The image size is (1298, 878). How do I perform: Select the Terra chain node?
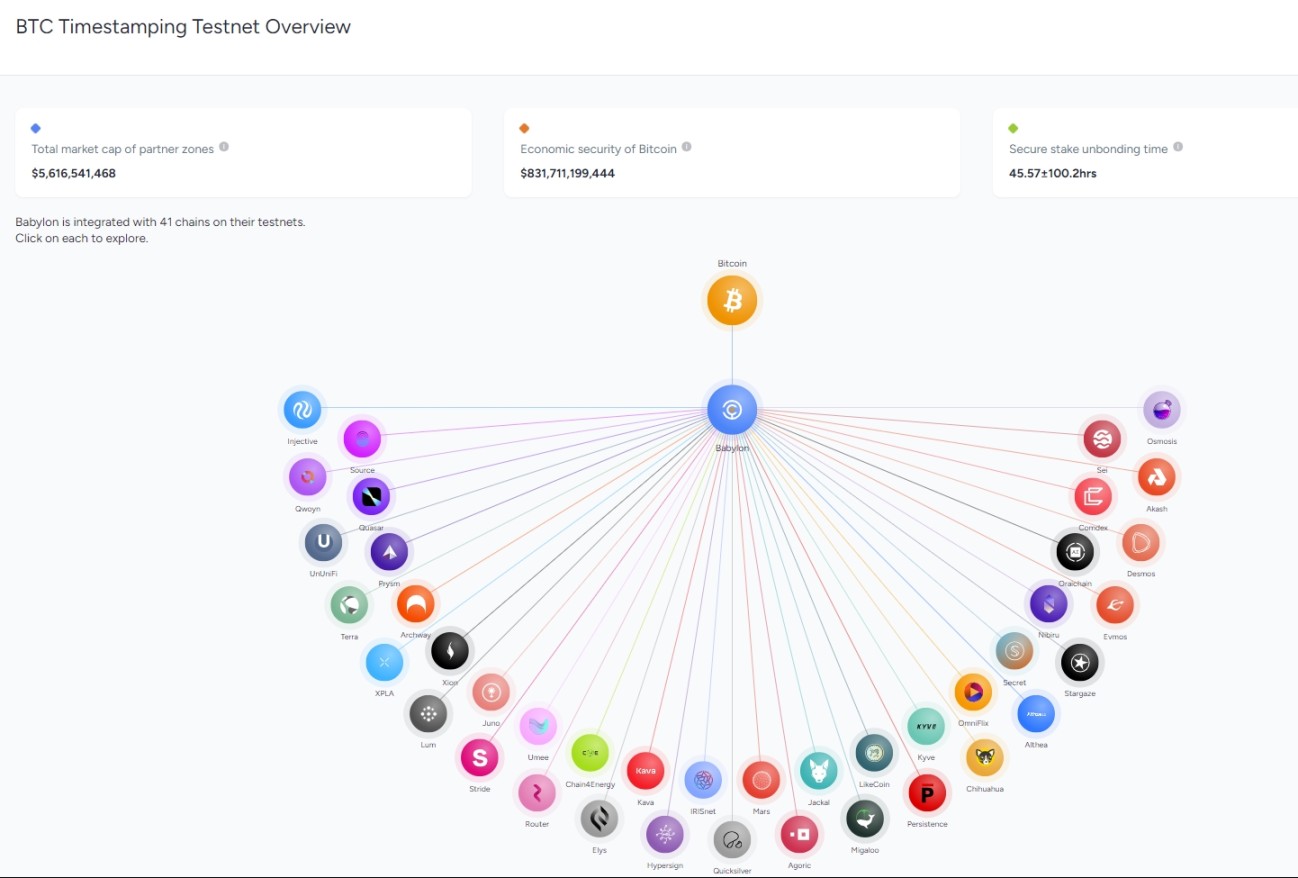349,605
